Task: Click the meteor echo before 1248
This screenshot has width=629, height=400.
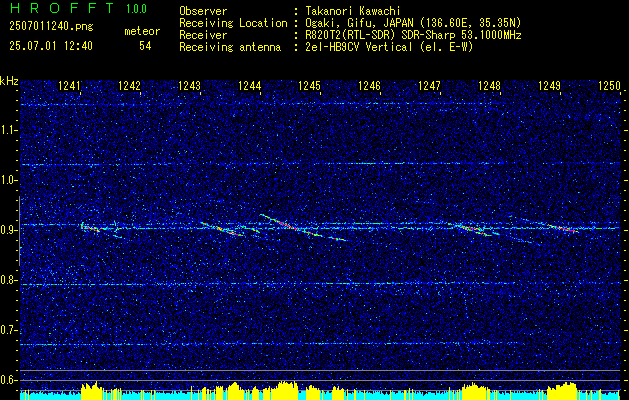Action: coord(476,230)
